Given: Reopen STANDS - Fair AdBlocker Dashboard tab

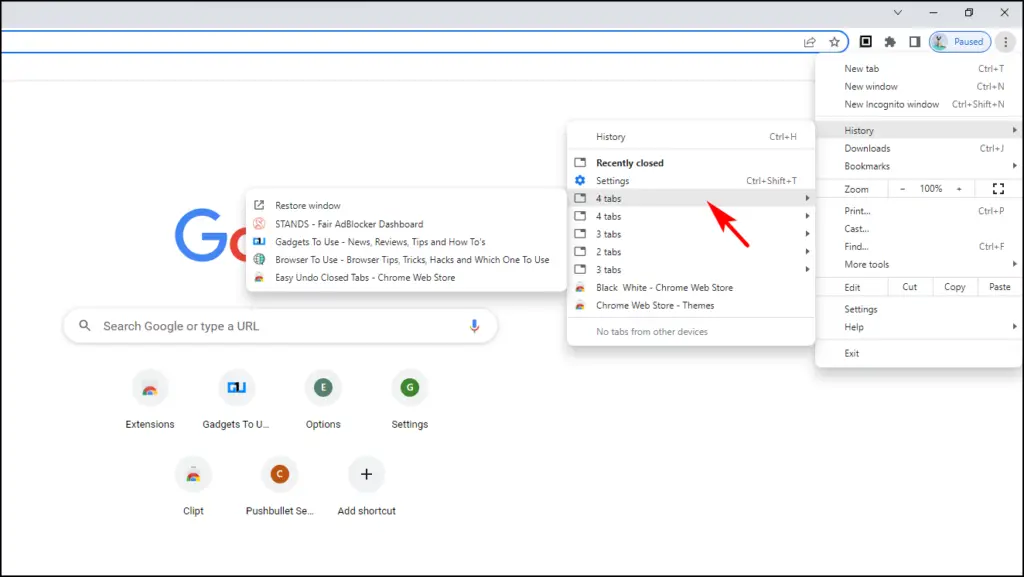Looking at the screenshot, I should coord(406,224).
